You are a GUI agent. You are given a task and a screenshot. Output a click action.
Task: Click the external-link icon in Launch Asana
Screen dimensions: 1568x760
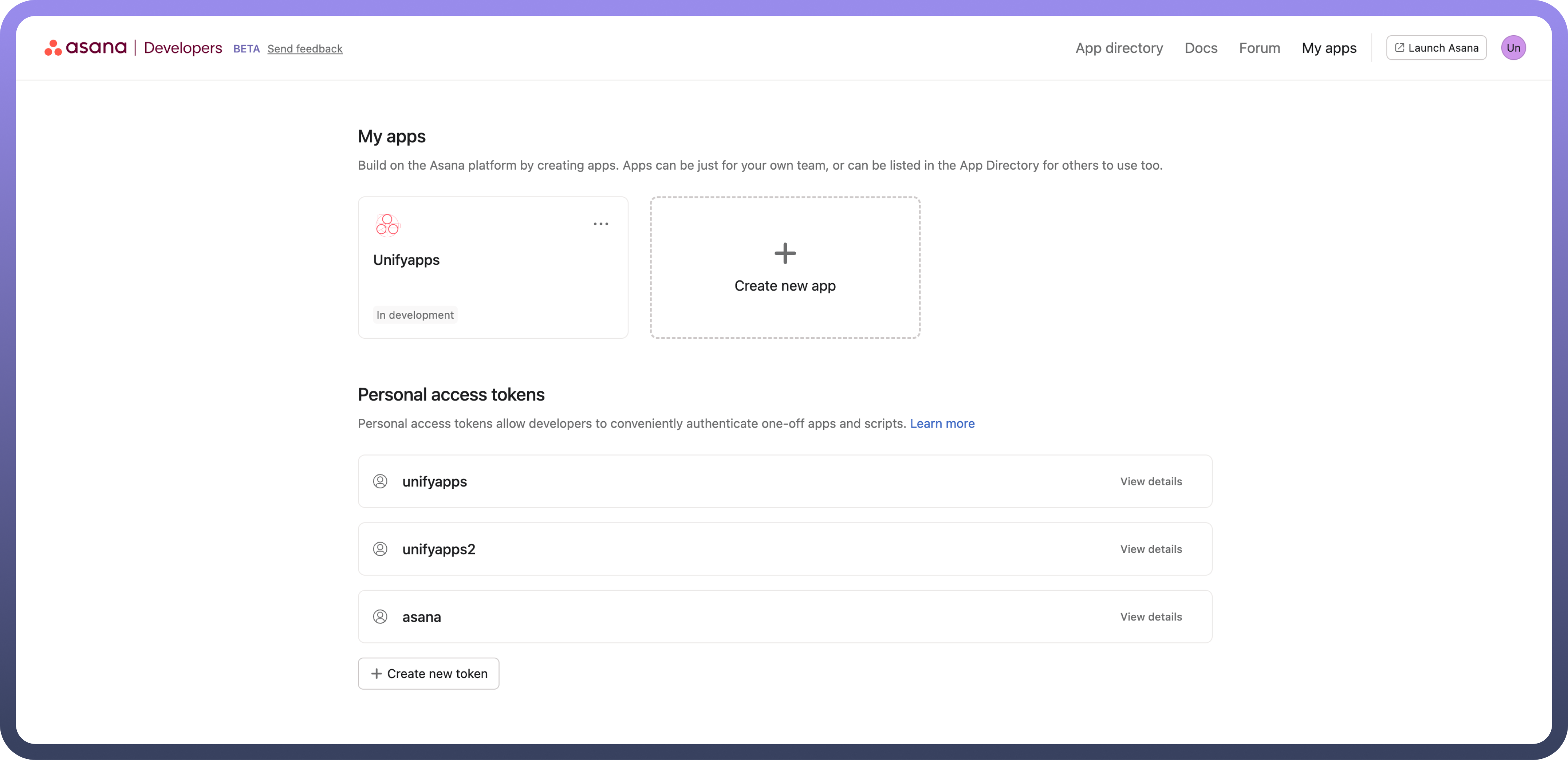tap(1399, 48)
